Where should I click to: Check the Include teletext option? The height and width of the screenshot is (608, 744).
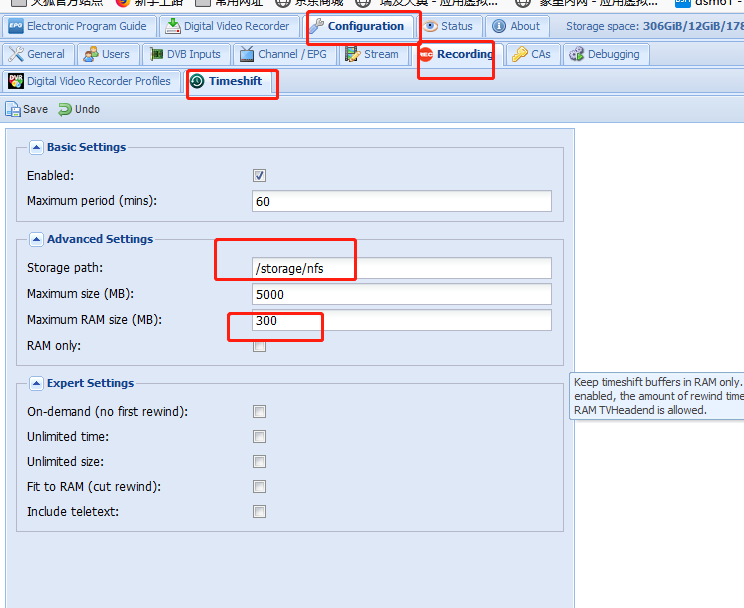tap(260, 512)
